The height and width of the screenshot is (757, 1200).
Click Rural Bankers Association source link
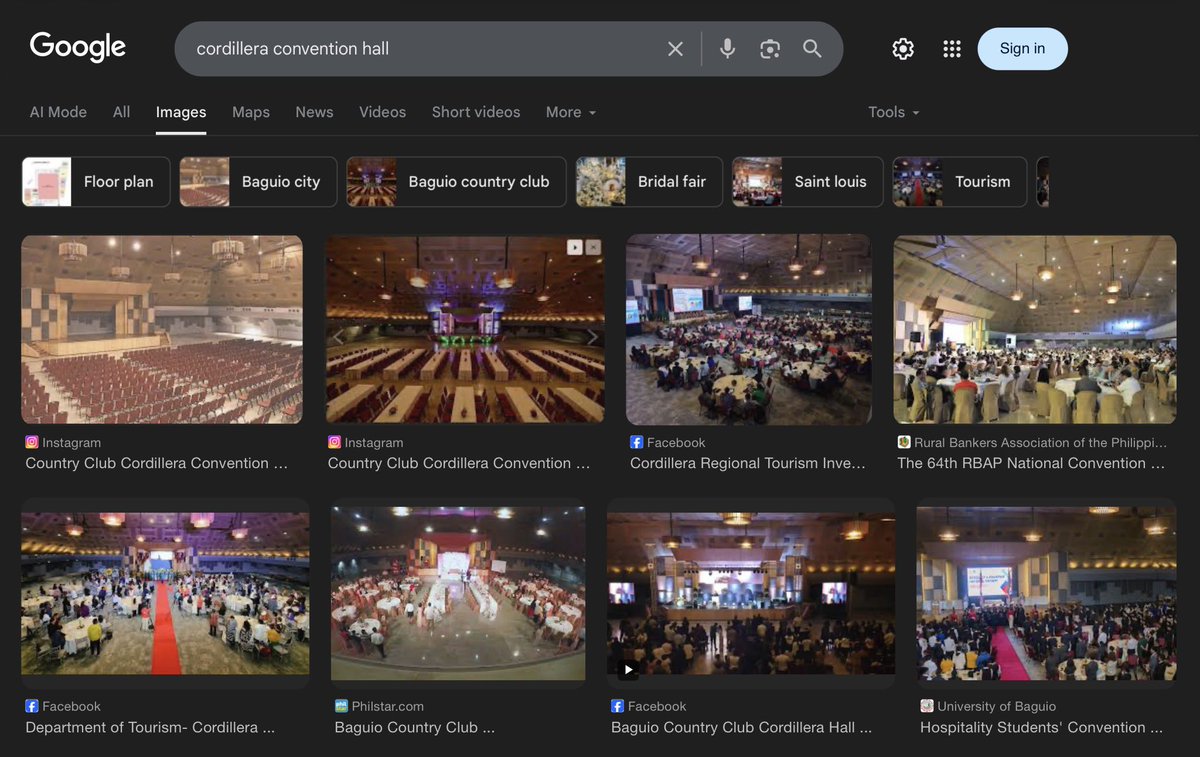(1032, 442)
